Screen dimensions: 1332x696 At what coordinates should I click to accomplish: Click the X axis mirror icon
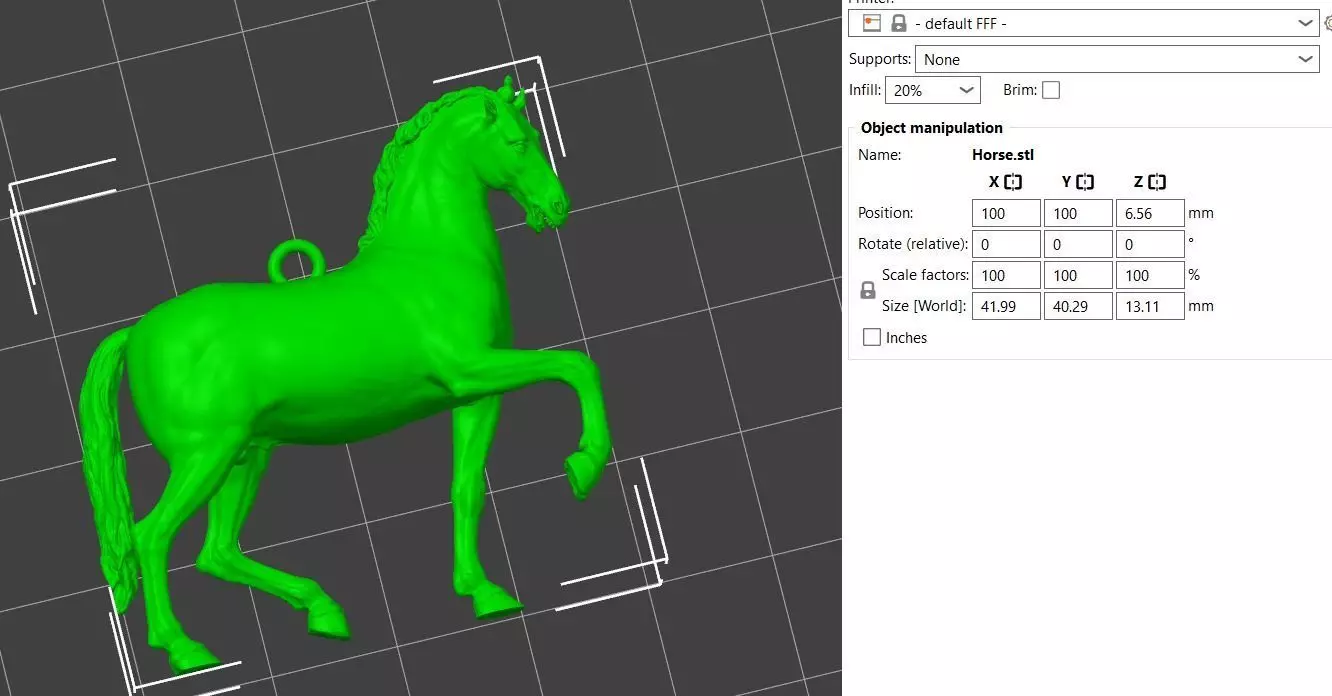1014,182
